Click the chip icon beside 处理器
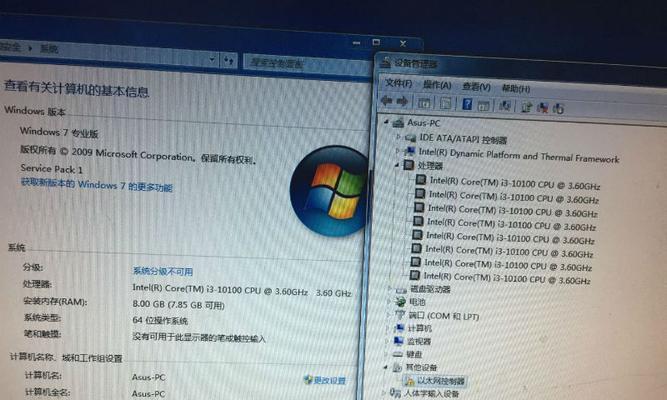667x400 pixels. 409,165
